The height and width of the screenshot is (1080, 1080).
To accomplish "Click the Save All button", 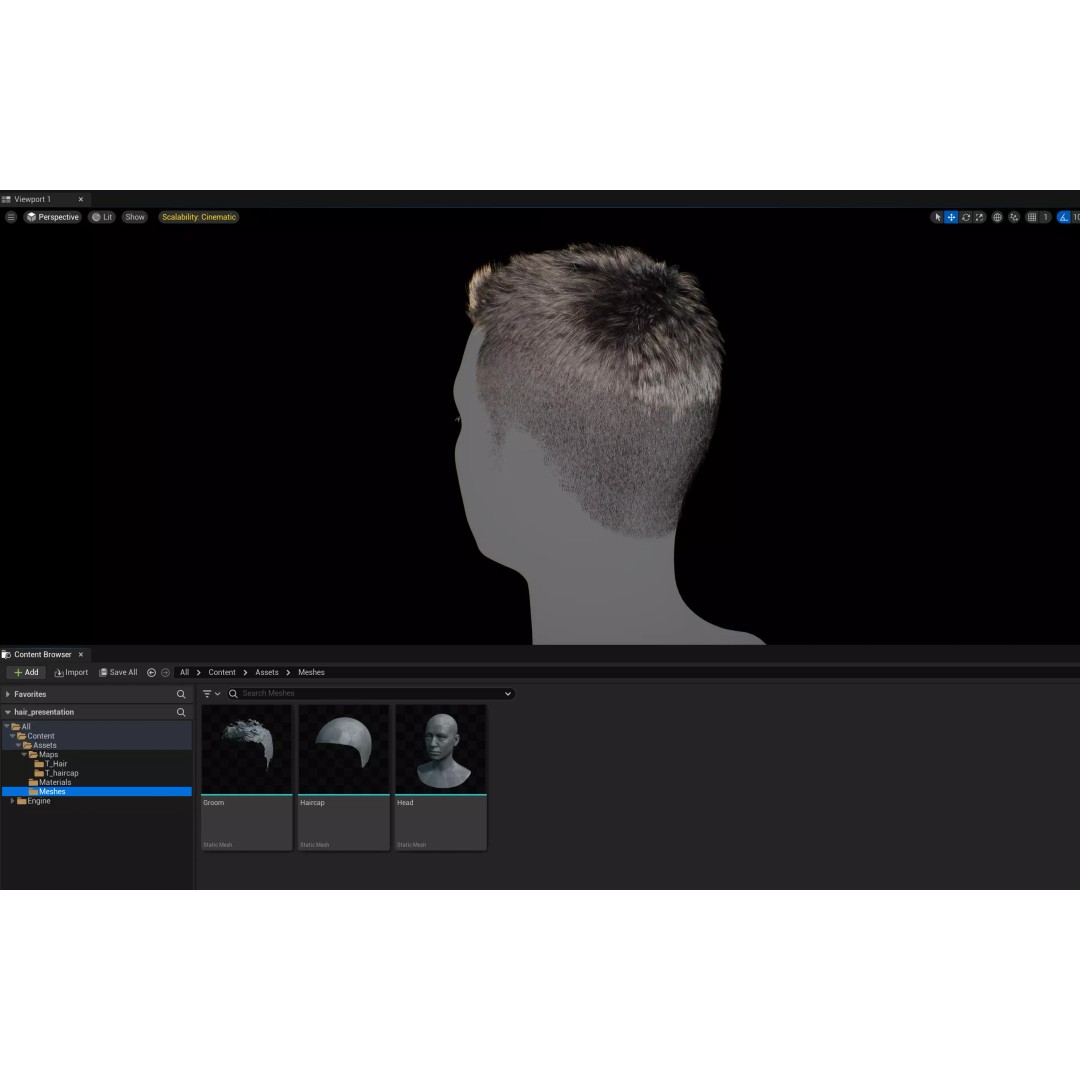I will 118,672.
